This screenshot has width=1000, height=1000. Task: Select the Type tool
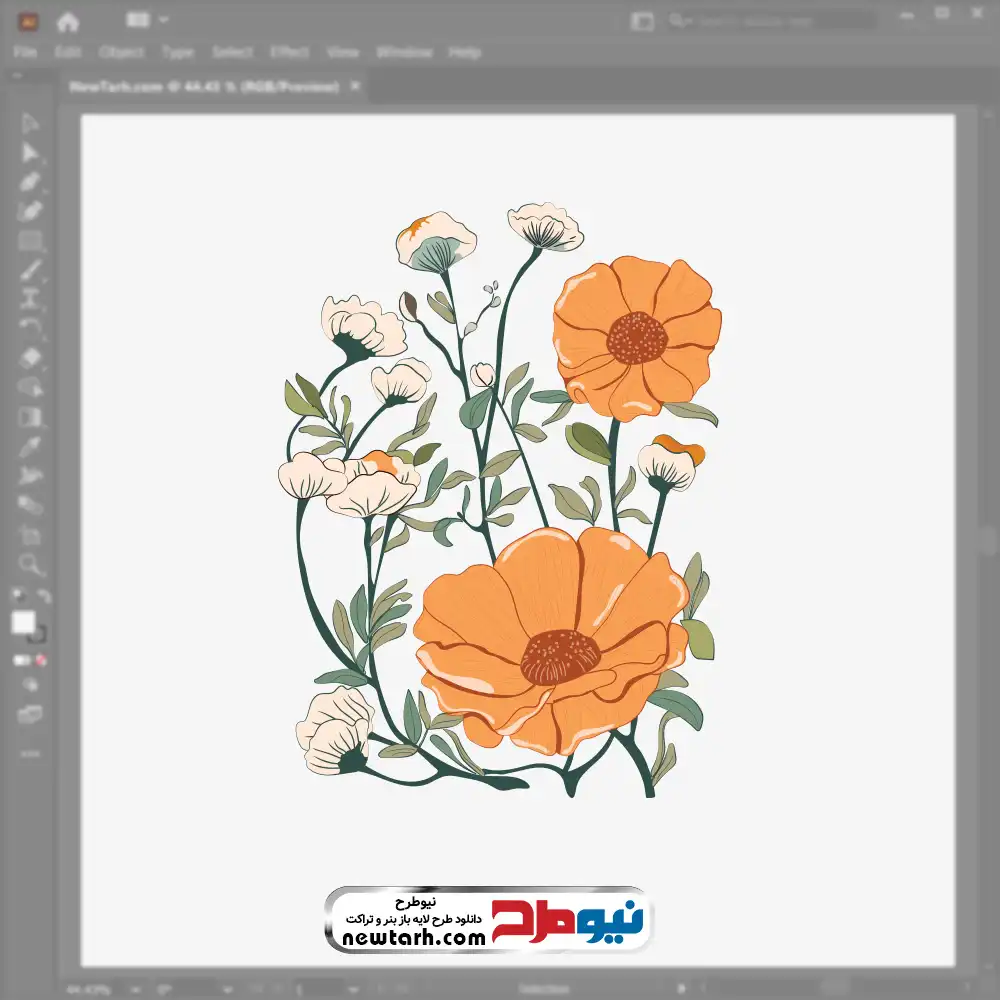pos(30,298)
